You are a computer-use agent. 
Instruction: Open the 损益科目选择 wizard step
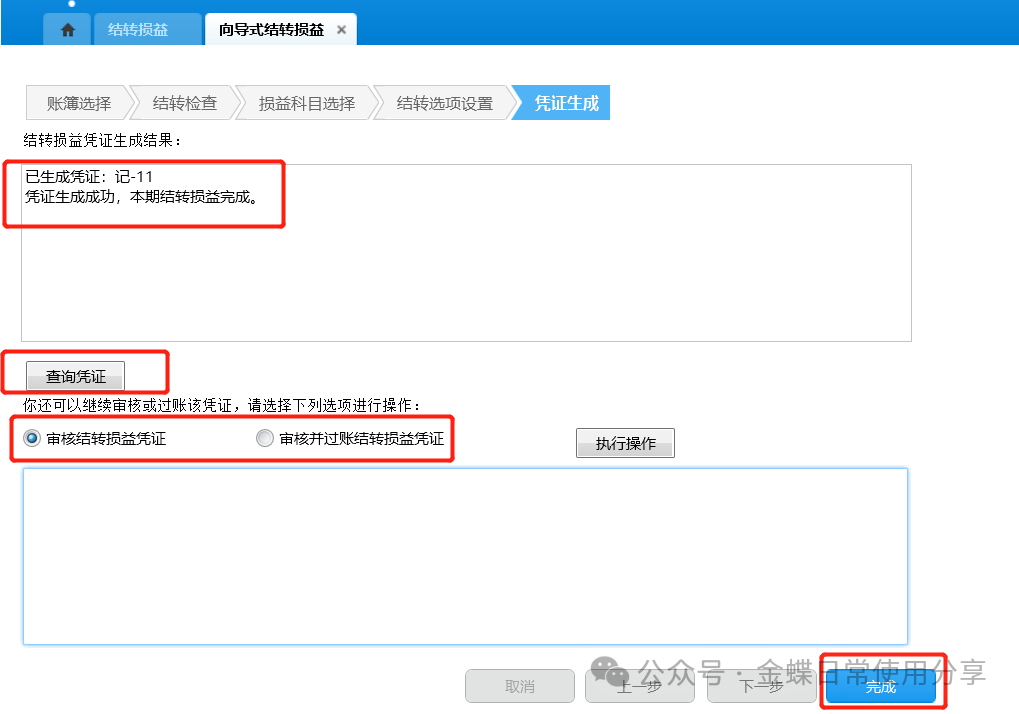306,103
